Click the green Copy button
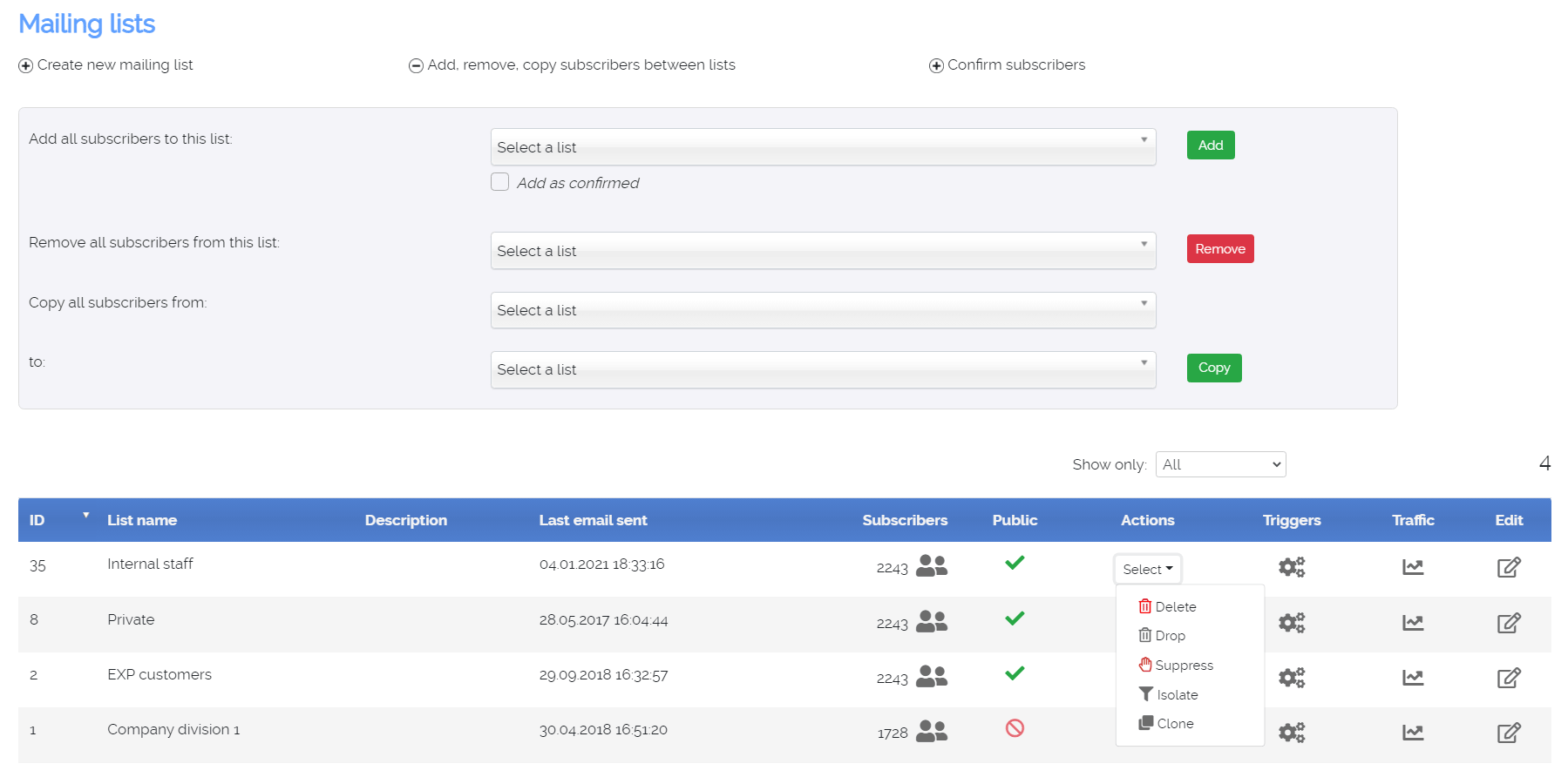Image resolution: width=1568 pixels, height=784 pixels. coord(1213,368)
